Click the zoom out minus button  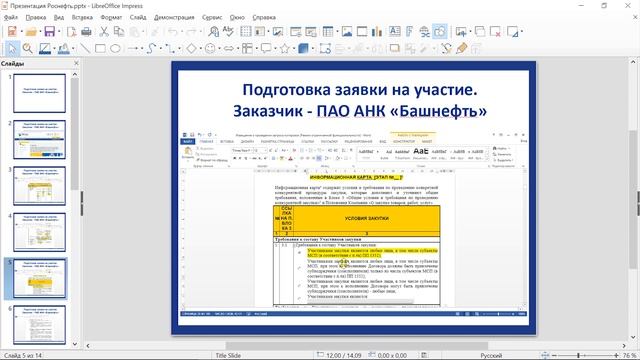554,356
